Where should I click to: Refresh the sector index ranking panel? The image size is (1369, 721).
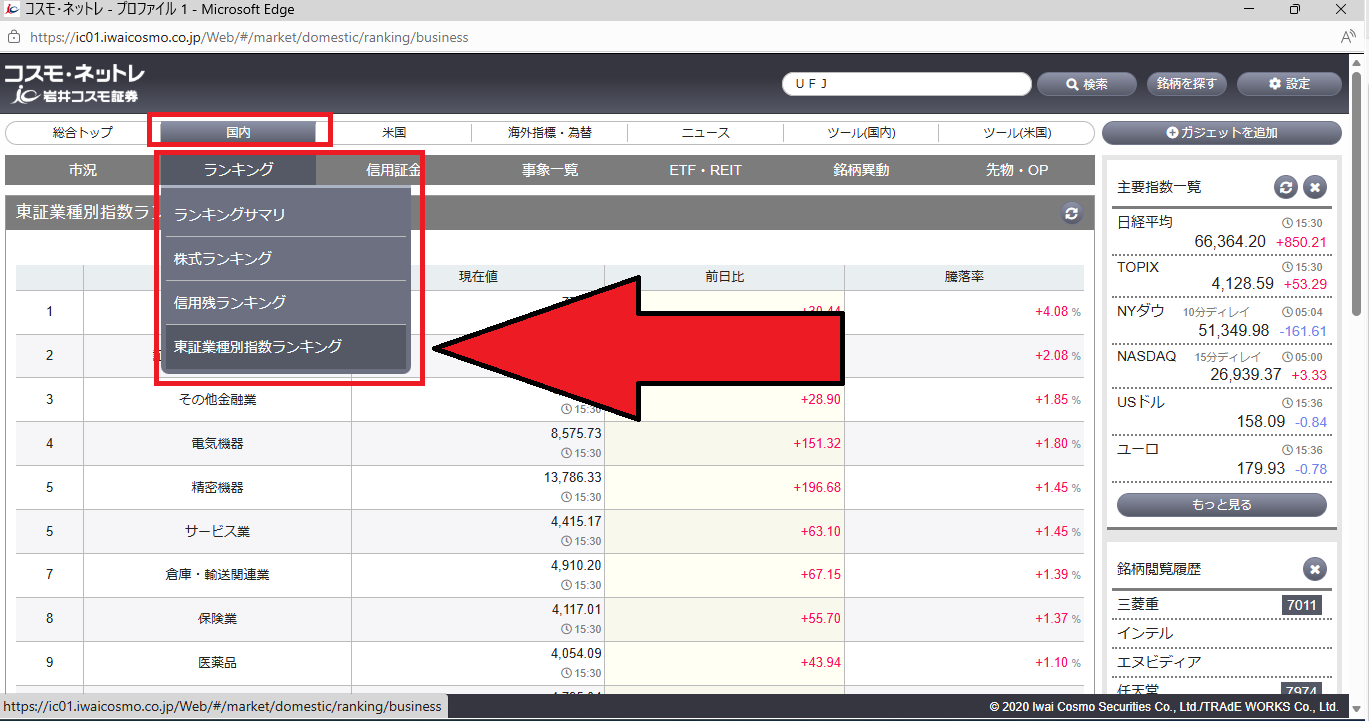click(x=1072, y=213)
